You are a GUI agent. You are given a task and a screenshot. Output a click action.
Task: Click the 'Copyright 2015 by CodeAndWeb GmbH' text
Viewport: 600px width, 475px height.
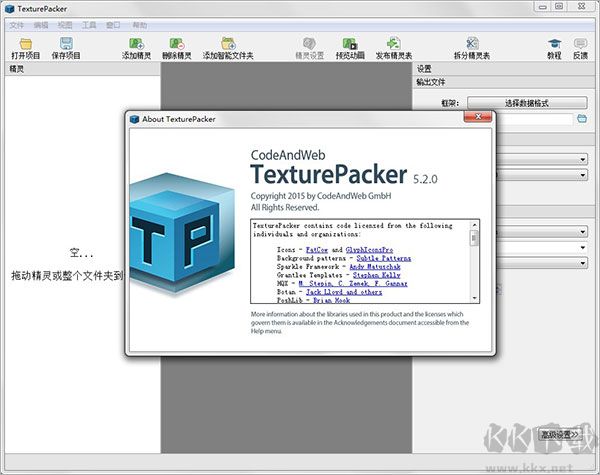(x=321, y=196)
